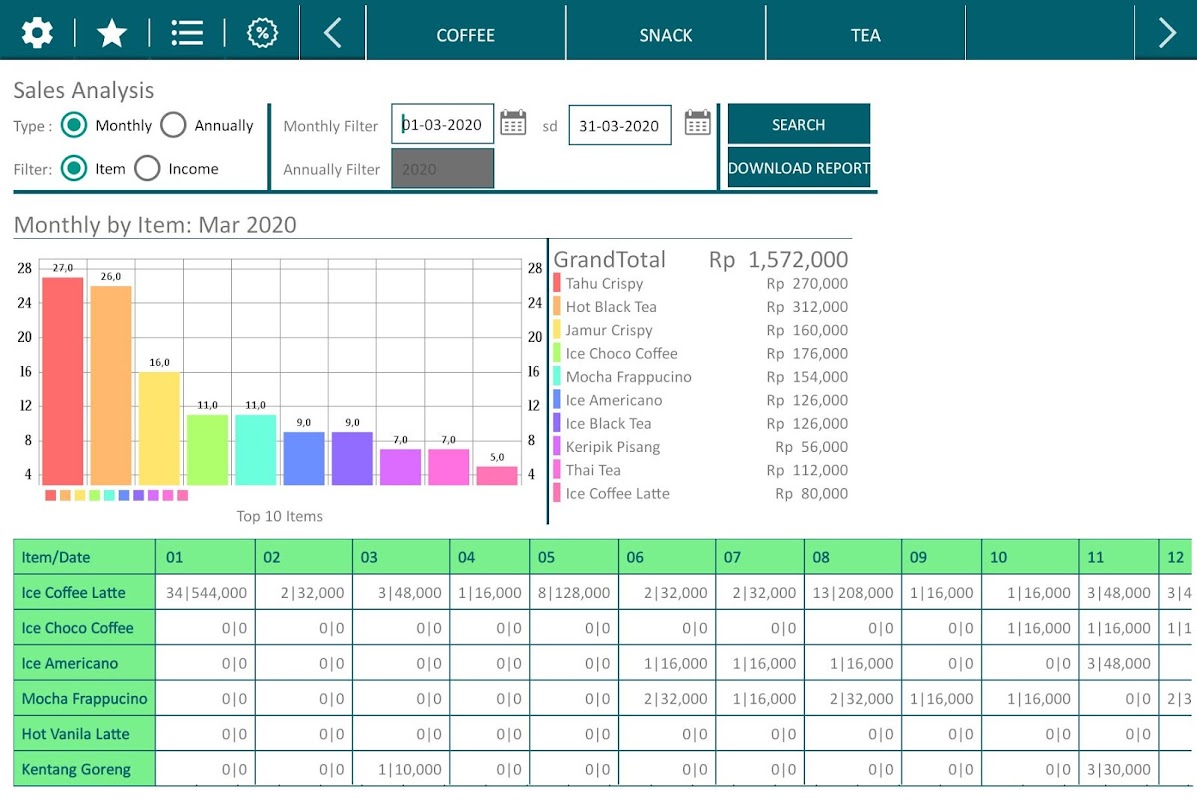
Task: Switch to the SNACK tab
Action: (666, 35)
